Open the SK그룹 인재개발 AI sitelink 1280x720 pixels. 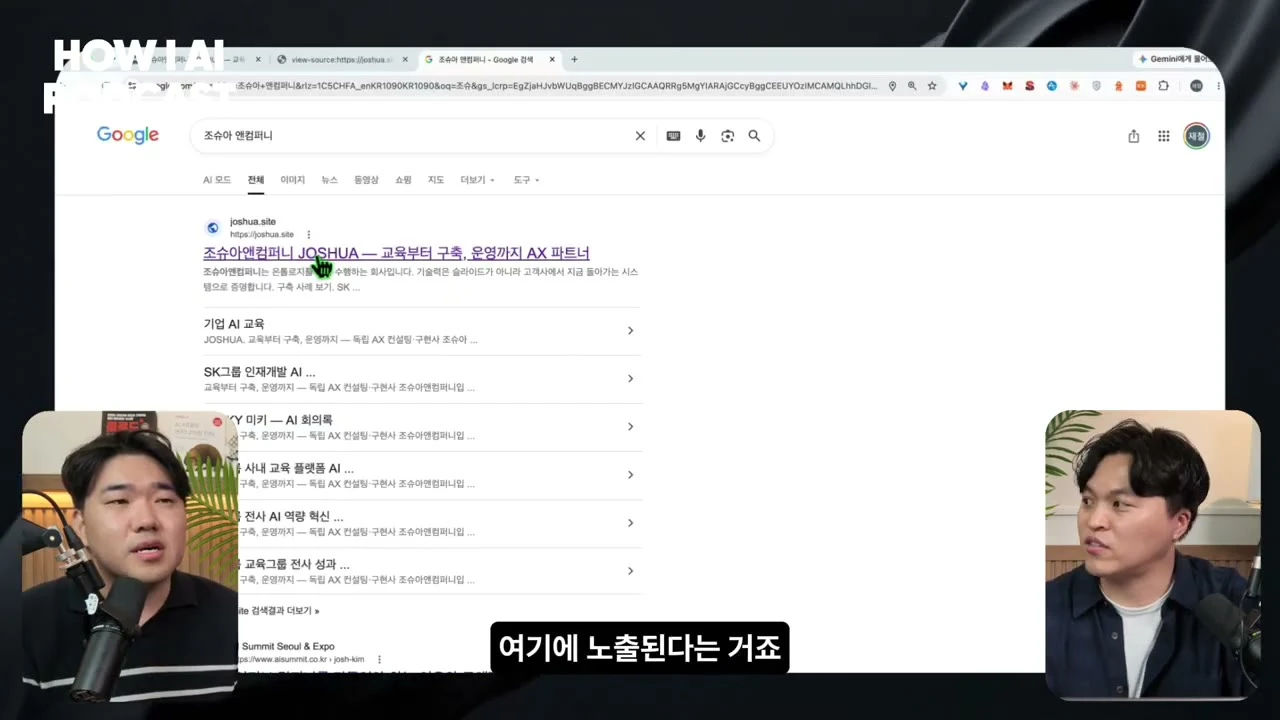coord(259,372)
